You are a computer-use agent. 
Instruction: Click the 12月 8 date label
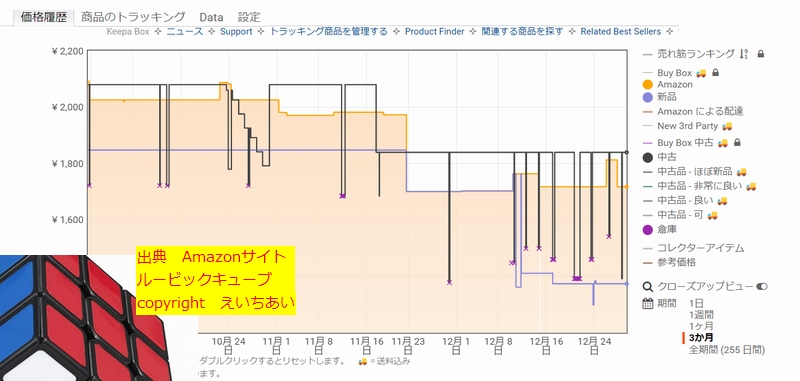tap(498, 345)
